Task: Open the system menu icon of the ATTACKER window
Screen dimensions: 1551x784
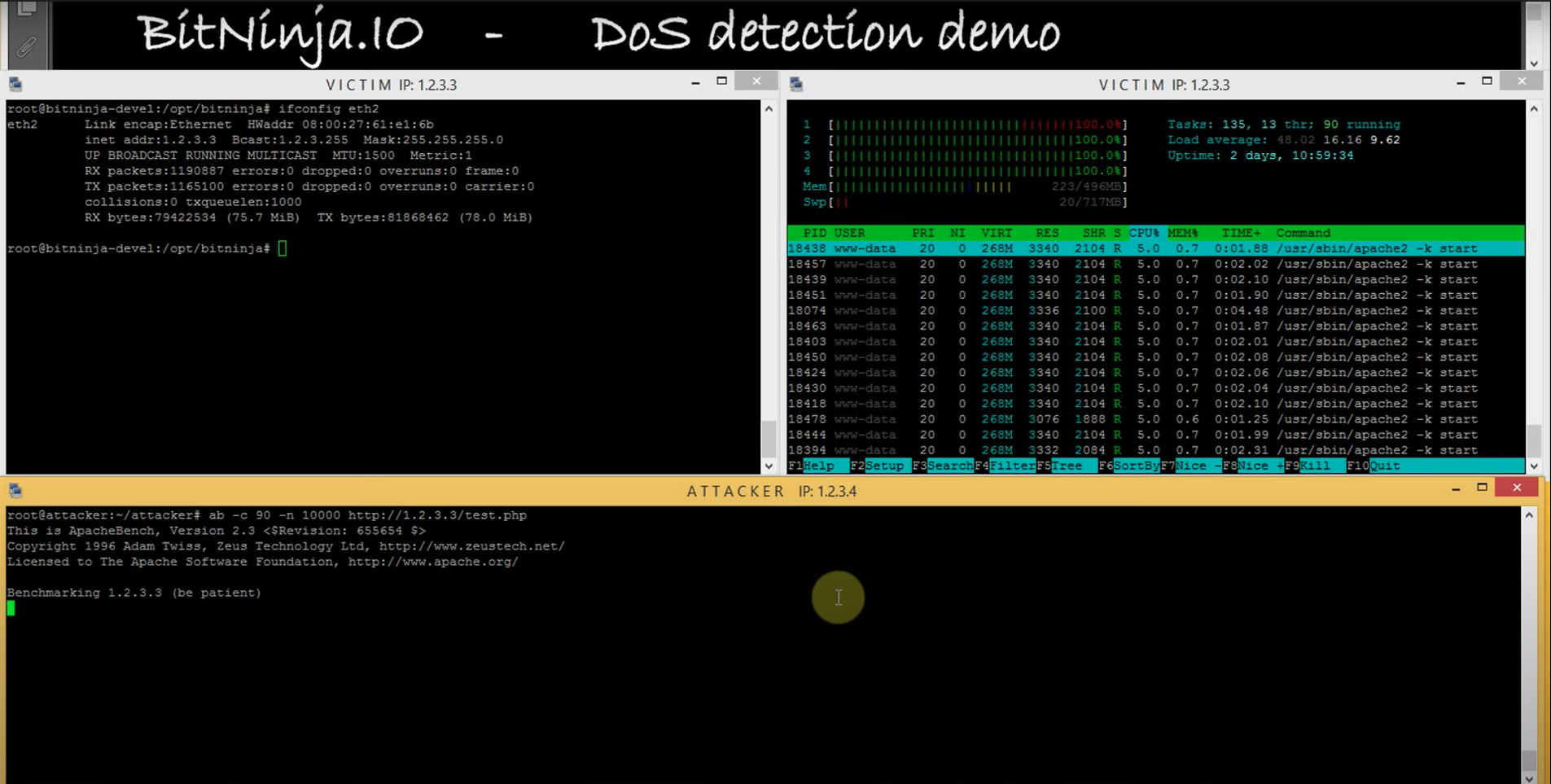Action: 15,490
